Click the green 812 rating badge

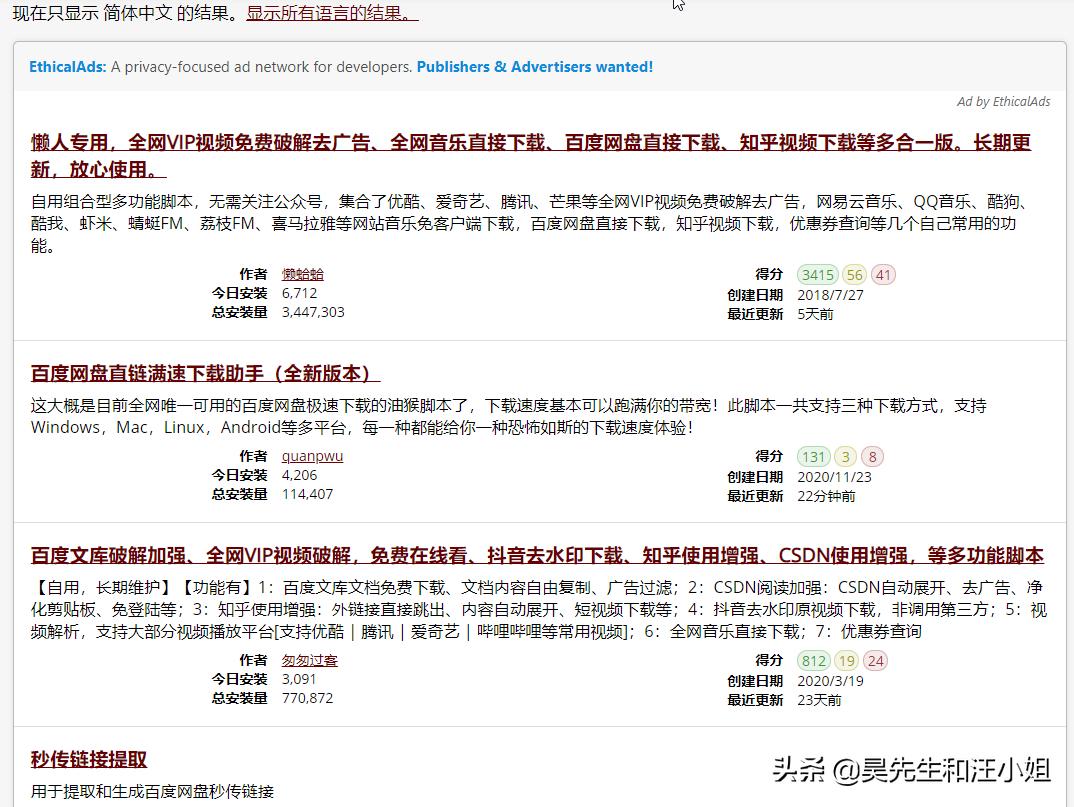[813, 660]
